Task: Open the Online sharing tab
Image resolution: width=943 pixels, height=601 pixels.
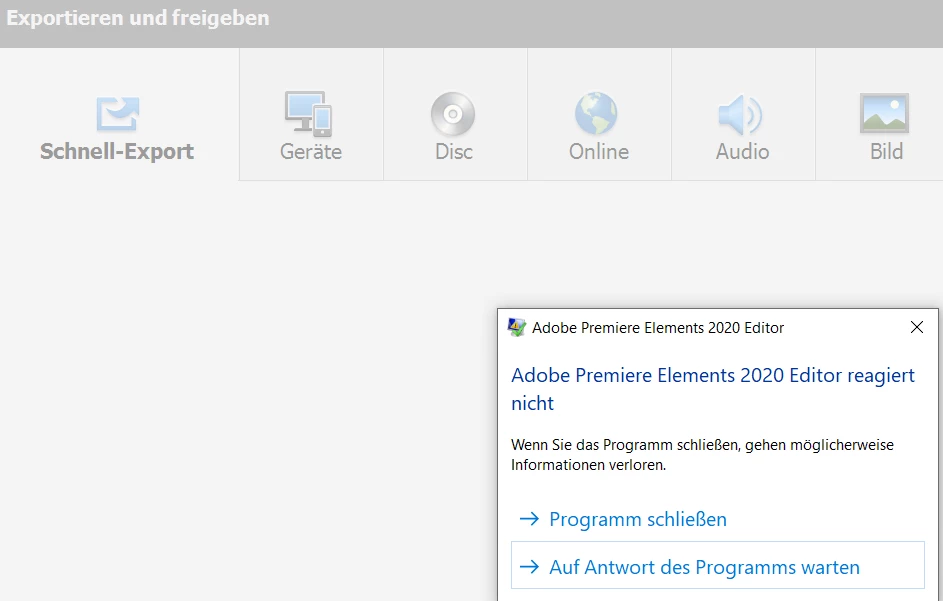Action: click(599, 114)
